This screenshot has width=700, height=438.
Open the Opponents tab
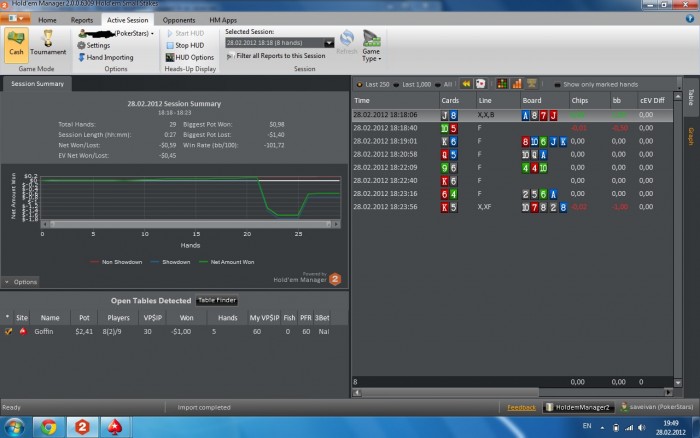[179, 20]
